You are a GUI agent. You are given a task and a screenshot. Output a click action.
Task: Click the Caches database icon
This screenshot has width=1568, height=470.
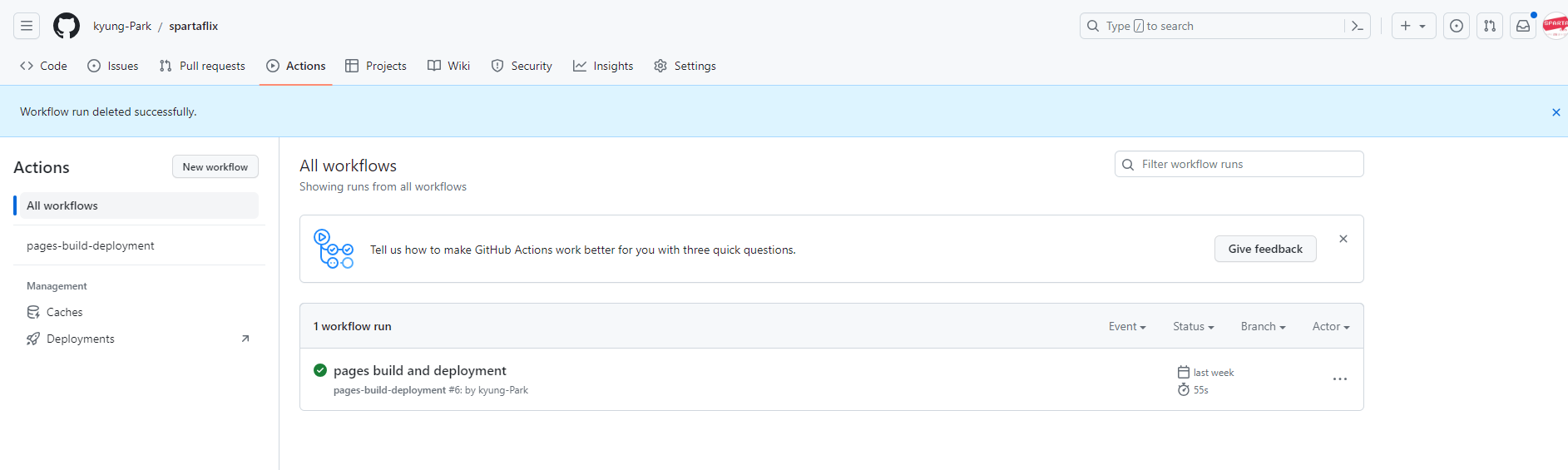pyautogui.click(x=33, y=312)
